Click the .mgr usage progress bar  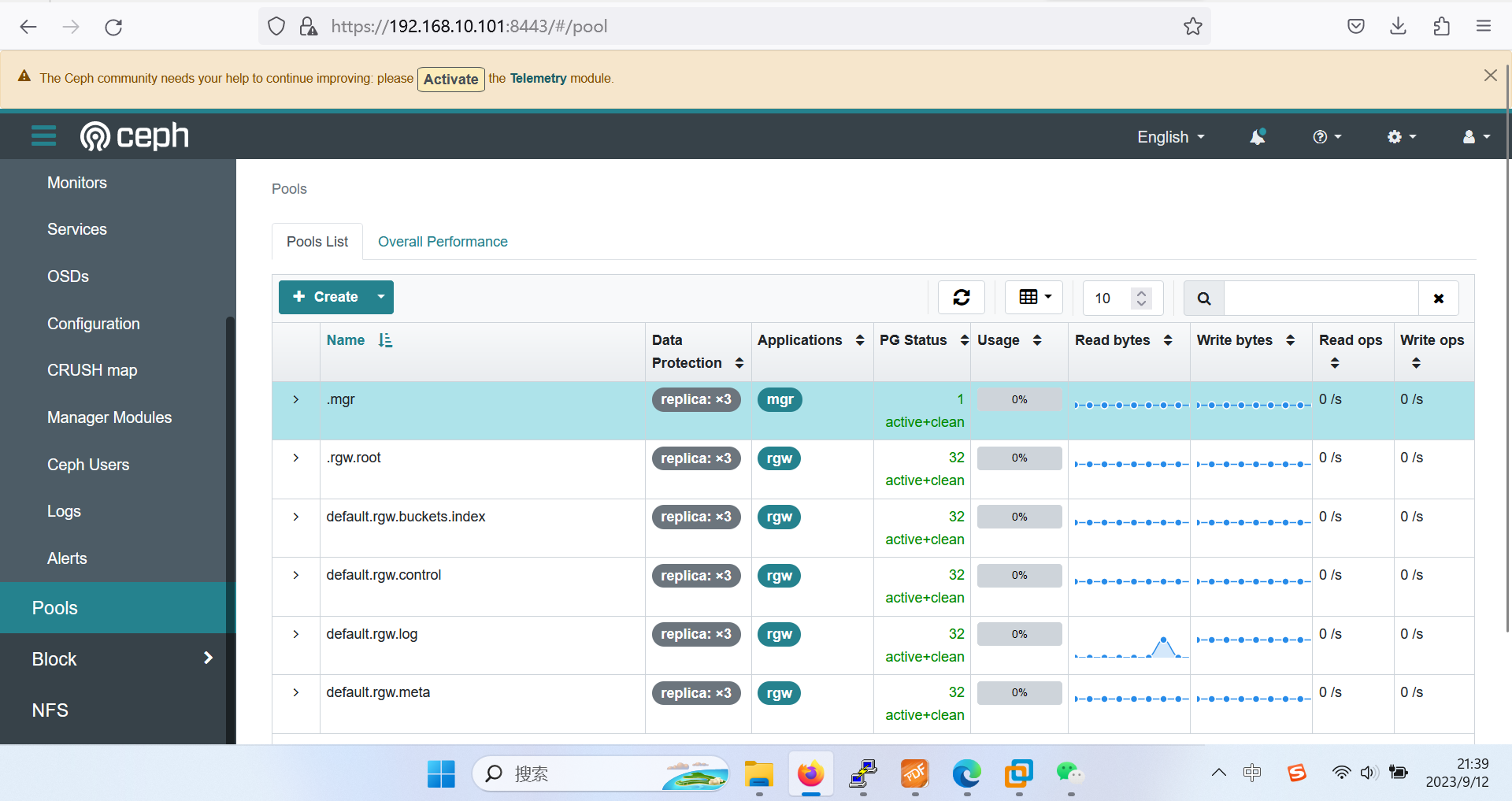(x=1019, y=399)
